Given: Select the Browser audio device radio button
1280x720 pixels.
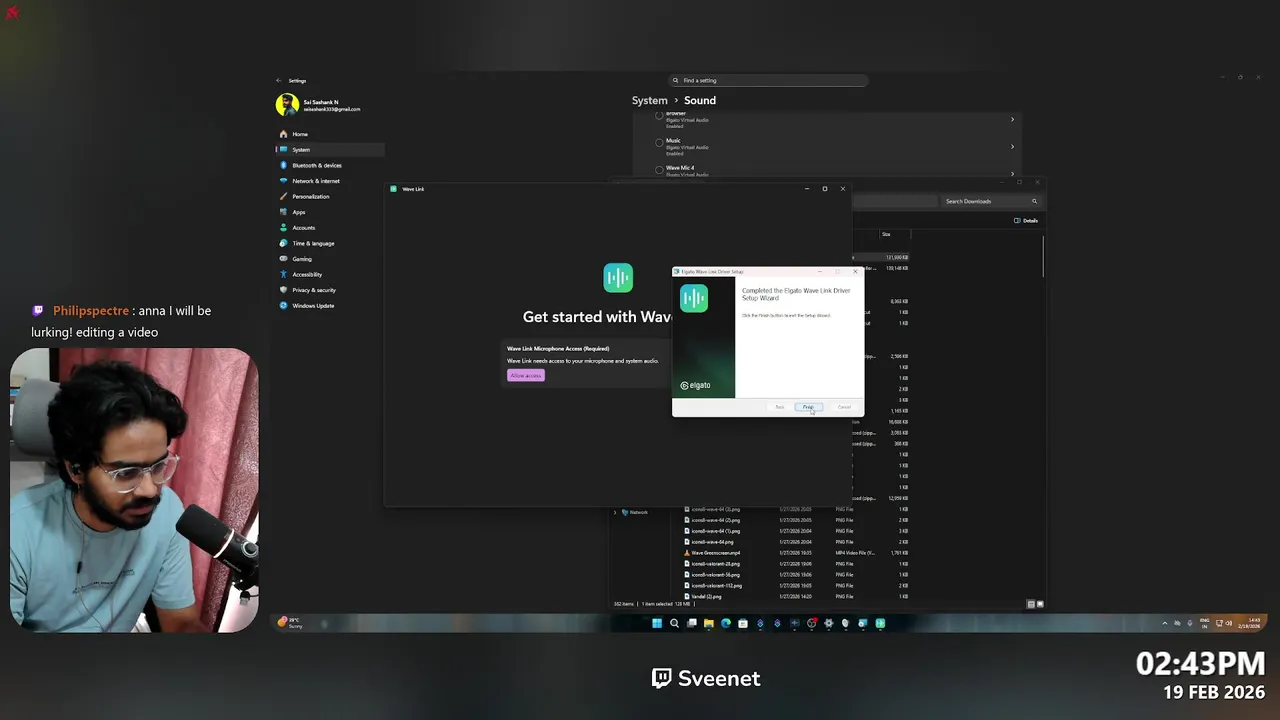Looking at the screenshot, I should [x=659, y=116].
